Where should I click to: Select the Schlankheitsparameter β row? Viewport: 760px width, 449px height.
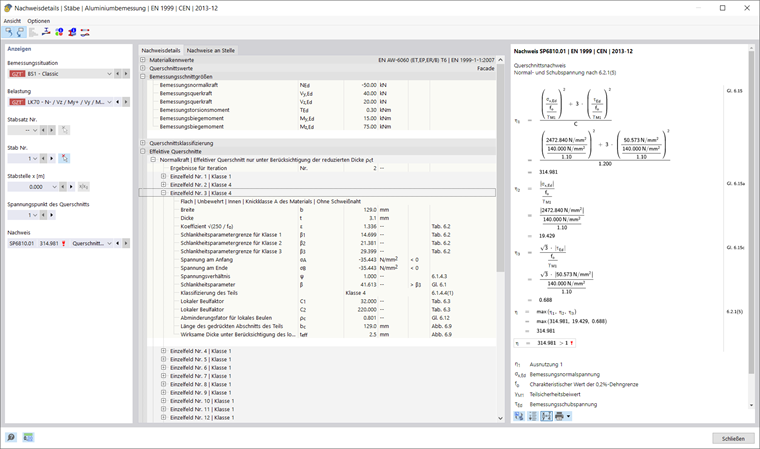(x=321, y=285)
